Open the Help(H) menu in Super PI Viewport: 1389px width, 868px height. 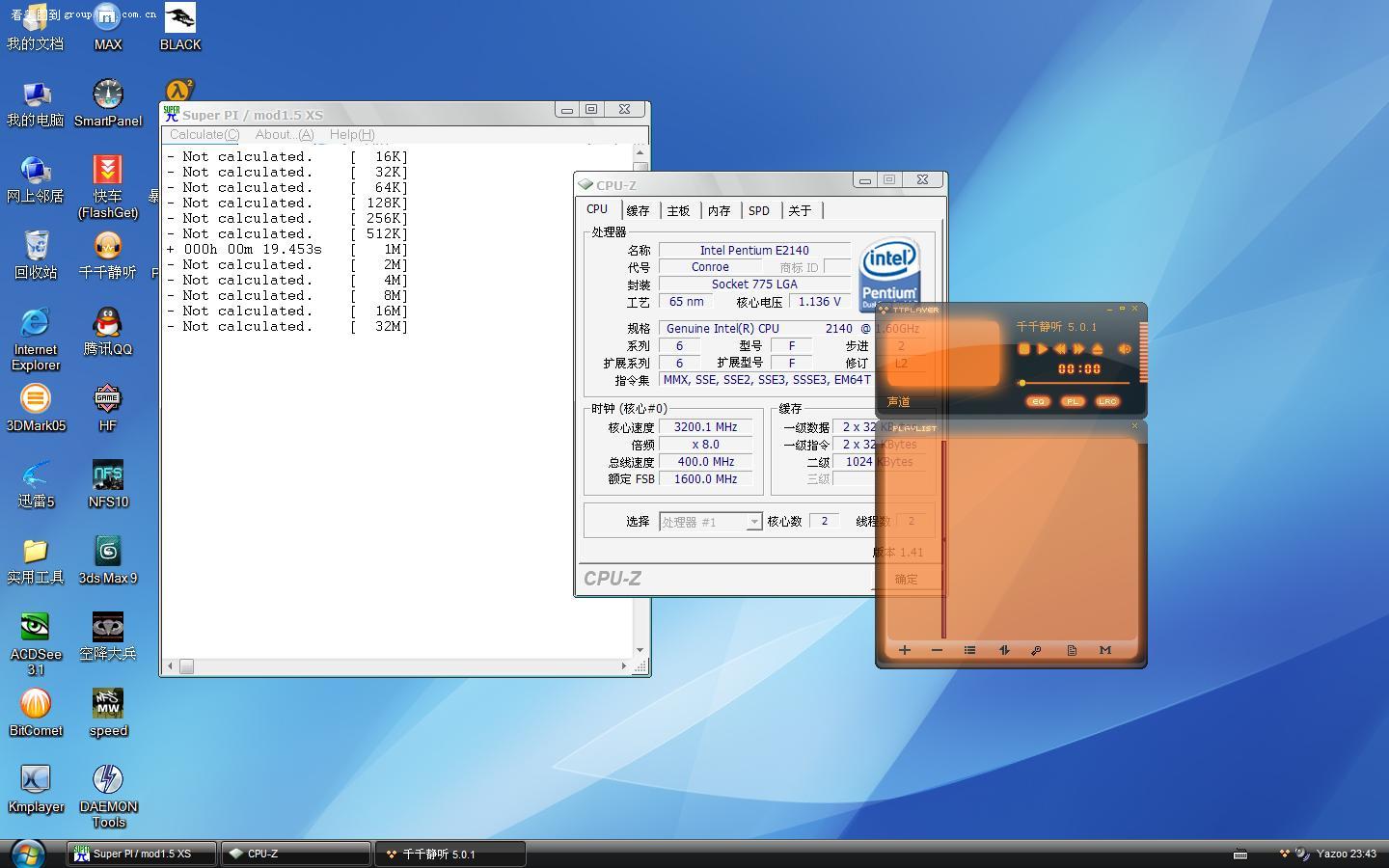352,135
